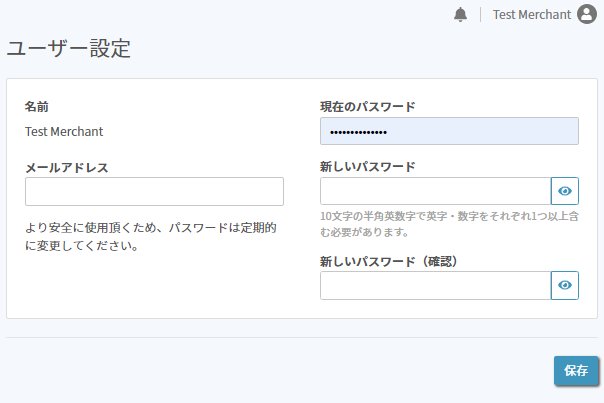604x403 pixels.
Task: Click the 新しいパスワード label text
Action: click(368, 167)
